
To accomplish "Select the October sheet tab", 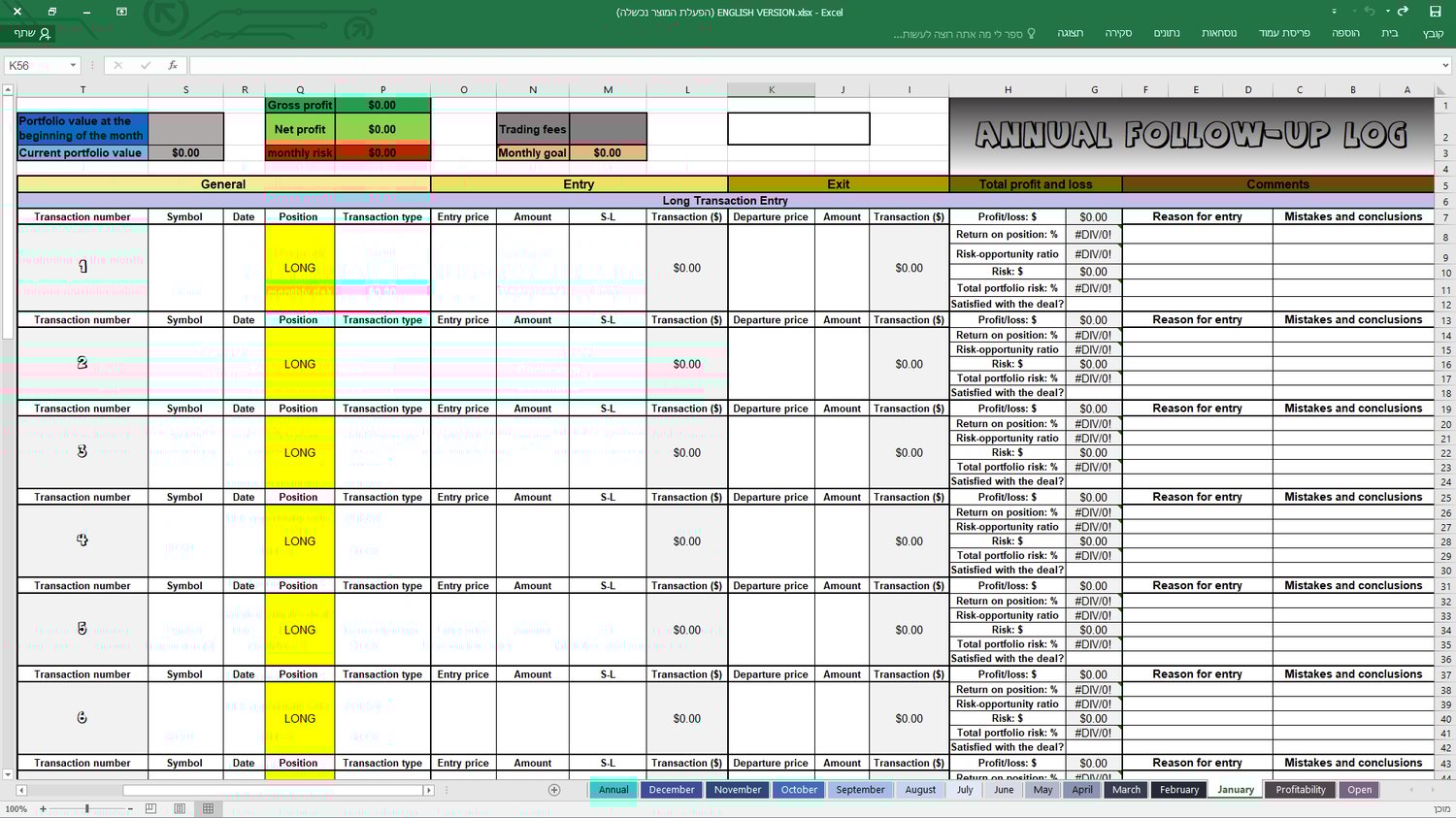I will coord(799,790).
